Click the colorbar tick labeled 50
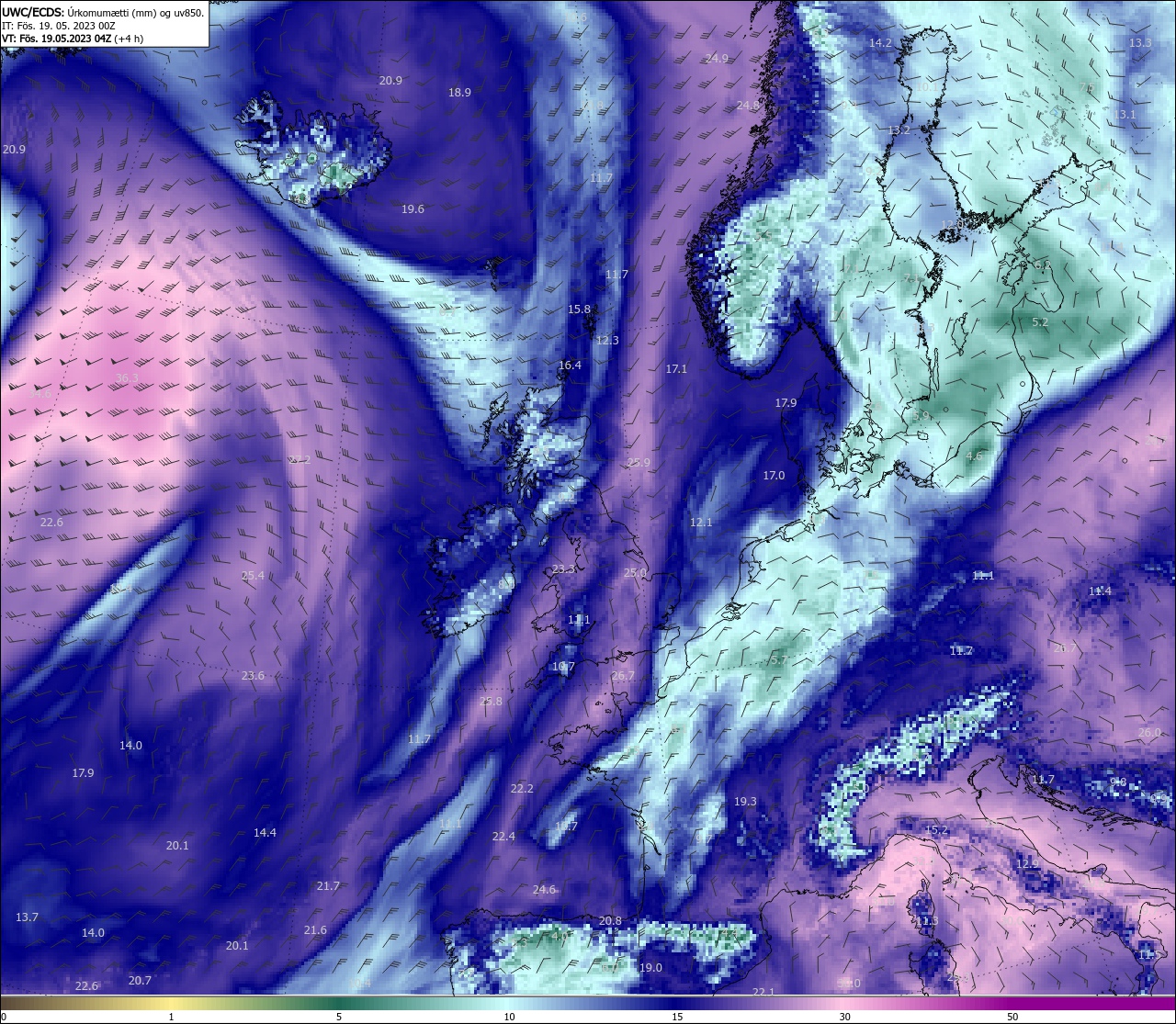This screenshot has width=1176, height=1024. tap(1012, 1017)
